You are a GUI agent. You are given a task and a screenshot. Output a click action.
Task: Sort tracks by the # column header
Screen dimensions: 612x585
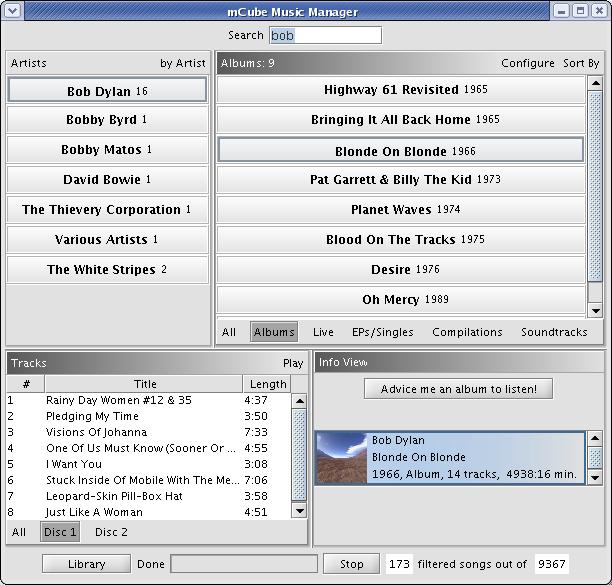pyautogui.click(x=26, y=384)
